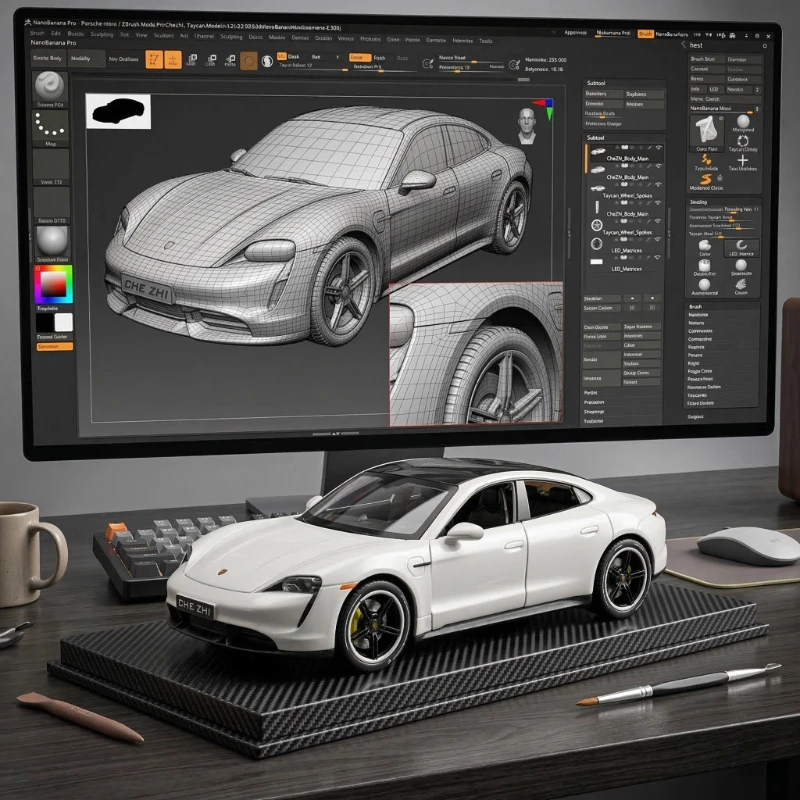Toggle eye on the white rectangle LED_Matrices row
The width and height of the screenshot is (800, 800).
[x=659, y=257]
